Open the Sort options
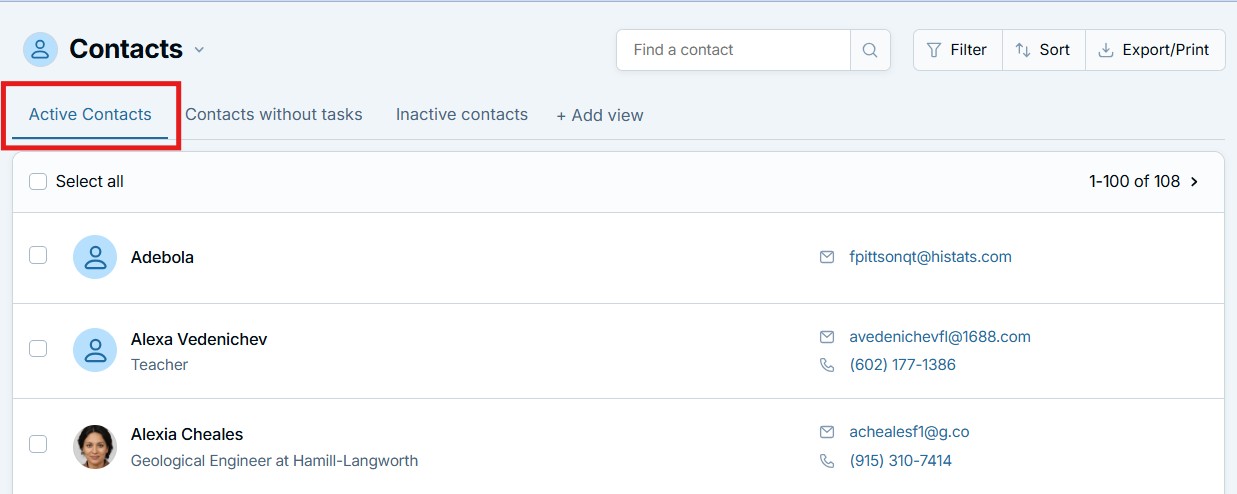The image size is (1237, 494). [1043, 50]
